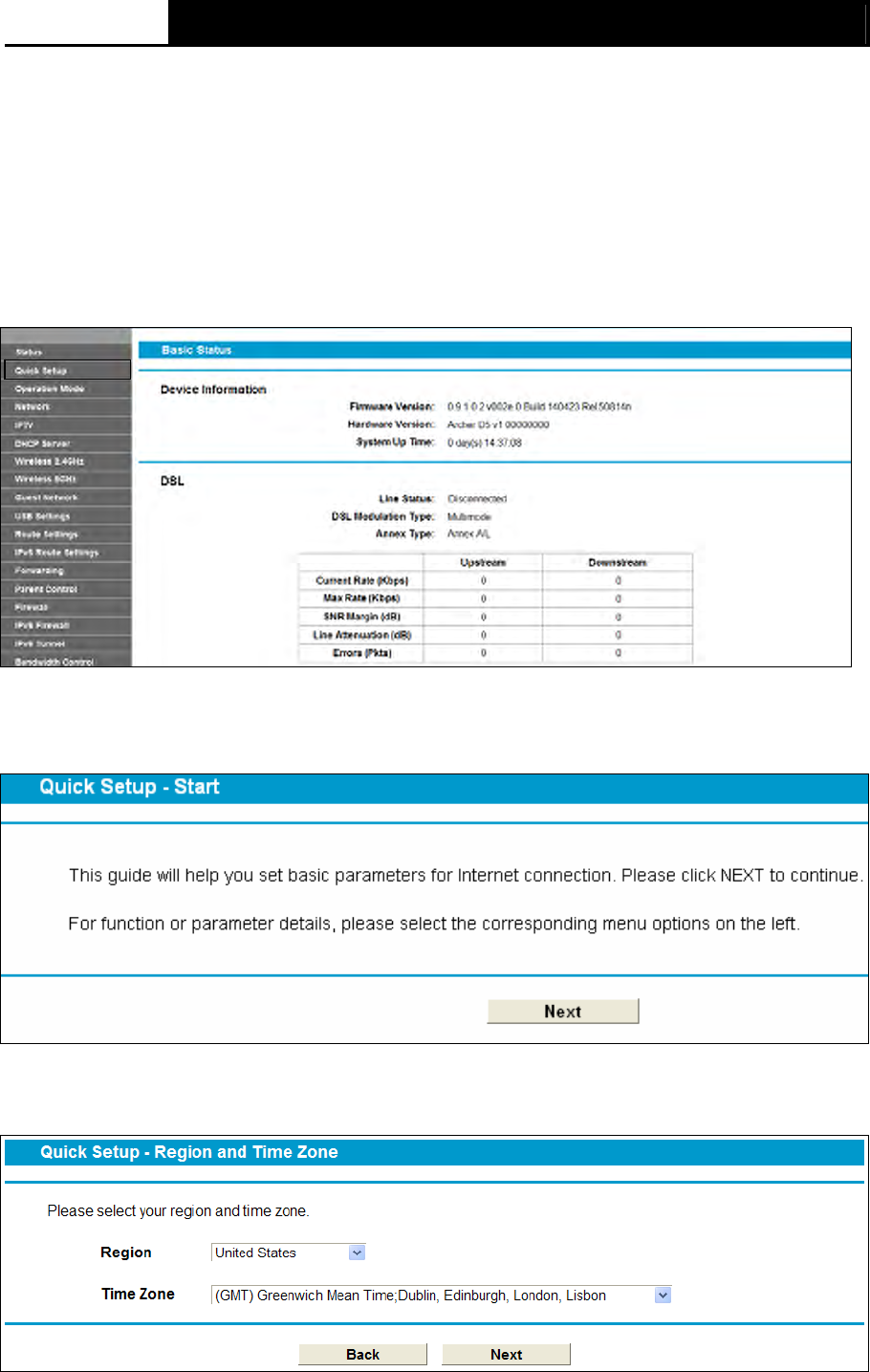Click the DSL section heading
This screenshot has width=870, height=1372.
(x=172, y=481)
